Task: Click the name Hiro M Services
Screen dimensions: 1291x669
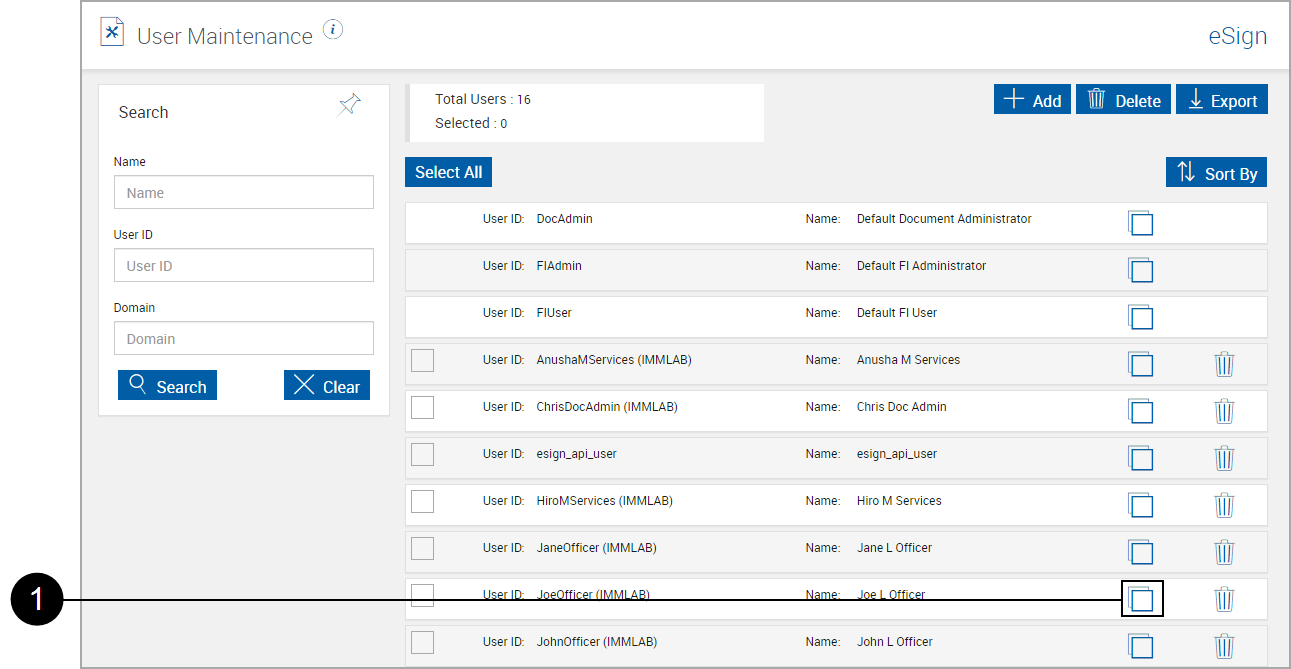Action: (899, 500)
